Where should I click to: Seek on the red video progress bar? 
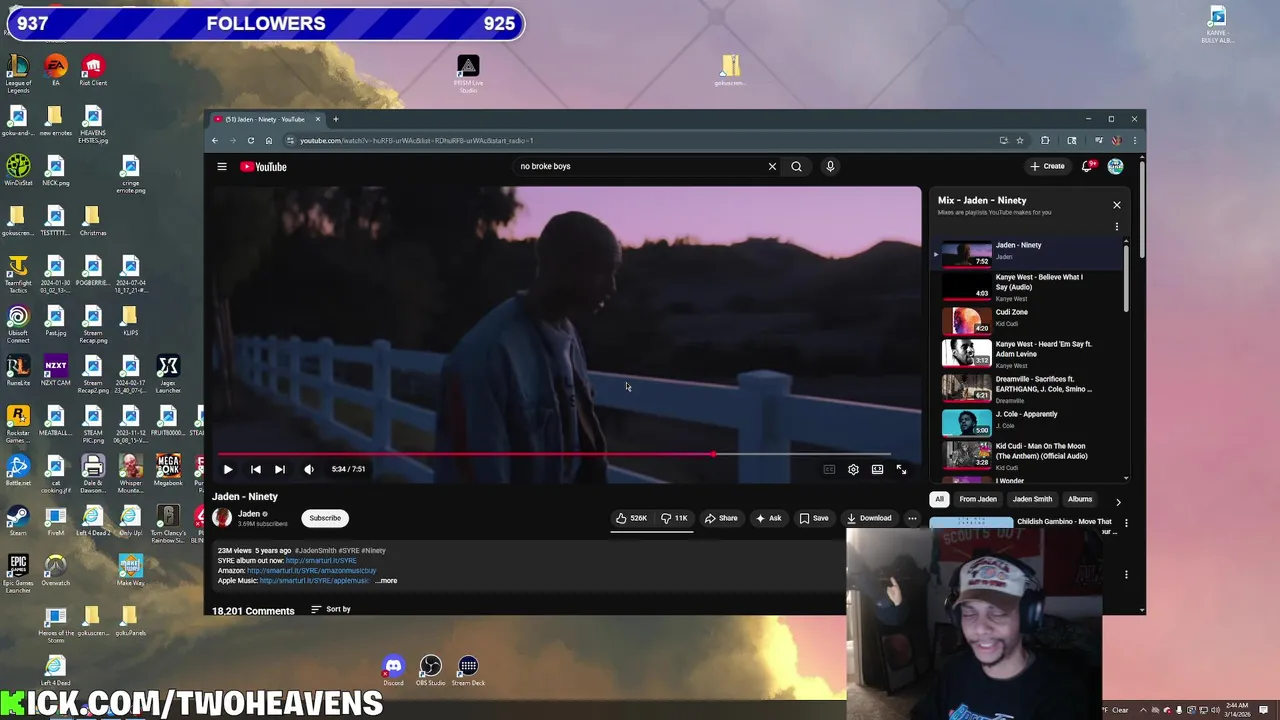pyautogui.click(x=555, y=454)
